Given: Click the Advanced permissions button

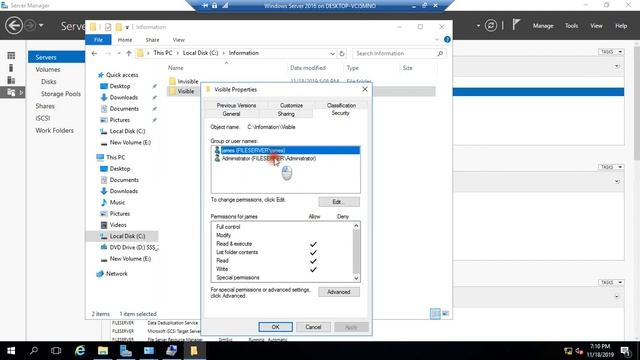Looking at the screenshot, I should point(339,292).
